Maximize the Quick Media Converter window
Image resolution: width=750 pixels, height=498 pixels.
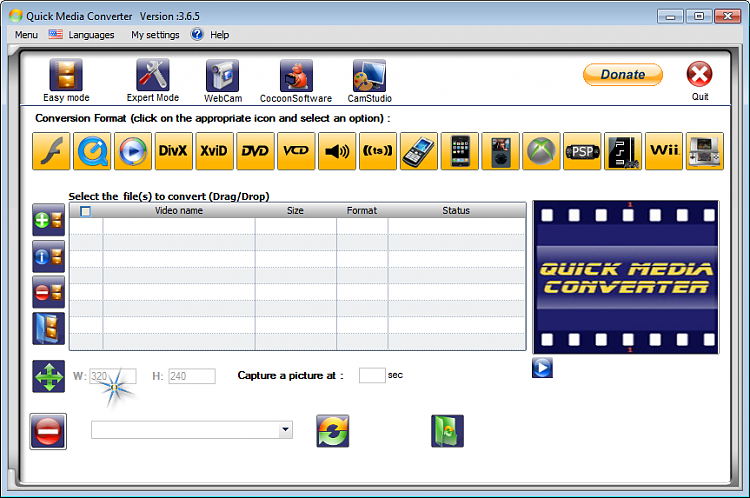699,17
